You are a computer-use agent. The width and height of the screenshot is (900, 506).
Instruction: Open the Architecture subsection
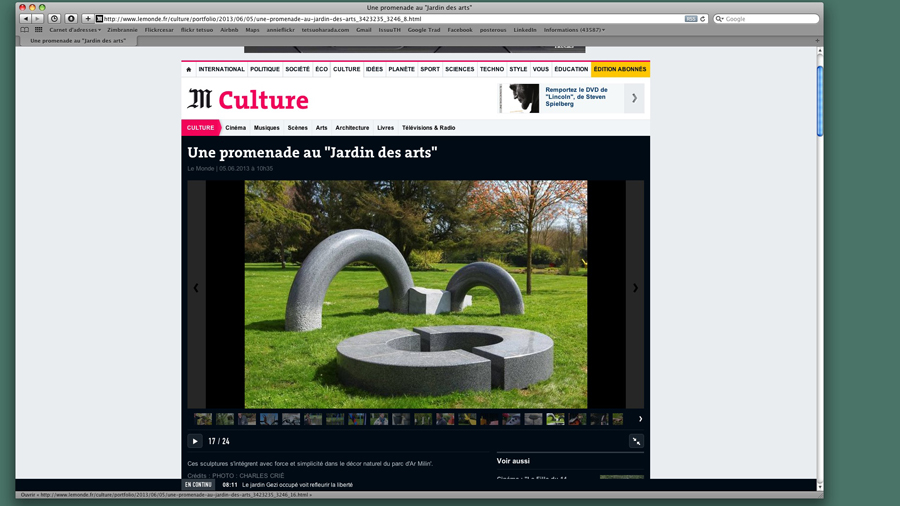tap(352, 128)
